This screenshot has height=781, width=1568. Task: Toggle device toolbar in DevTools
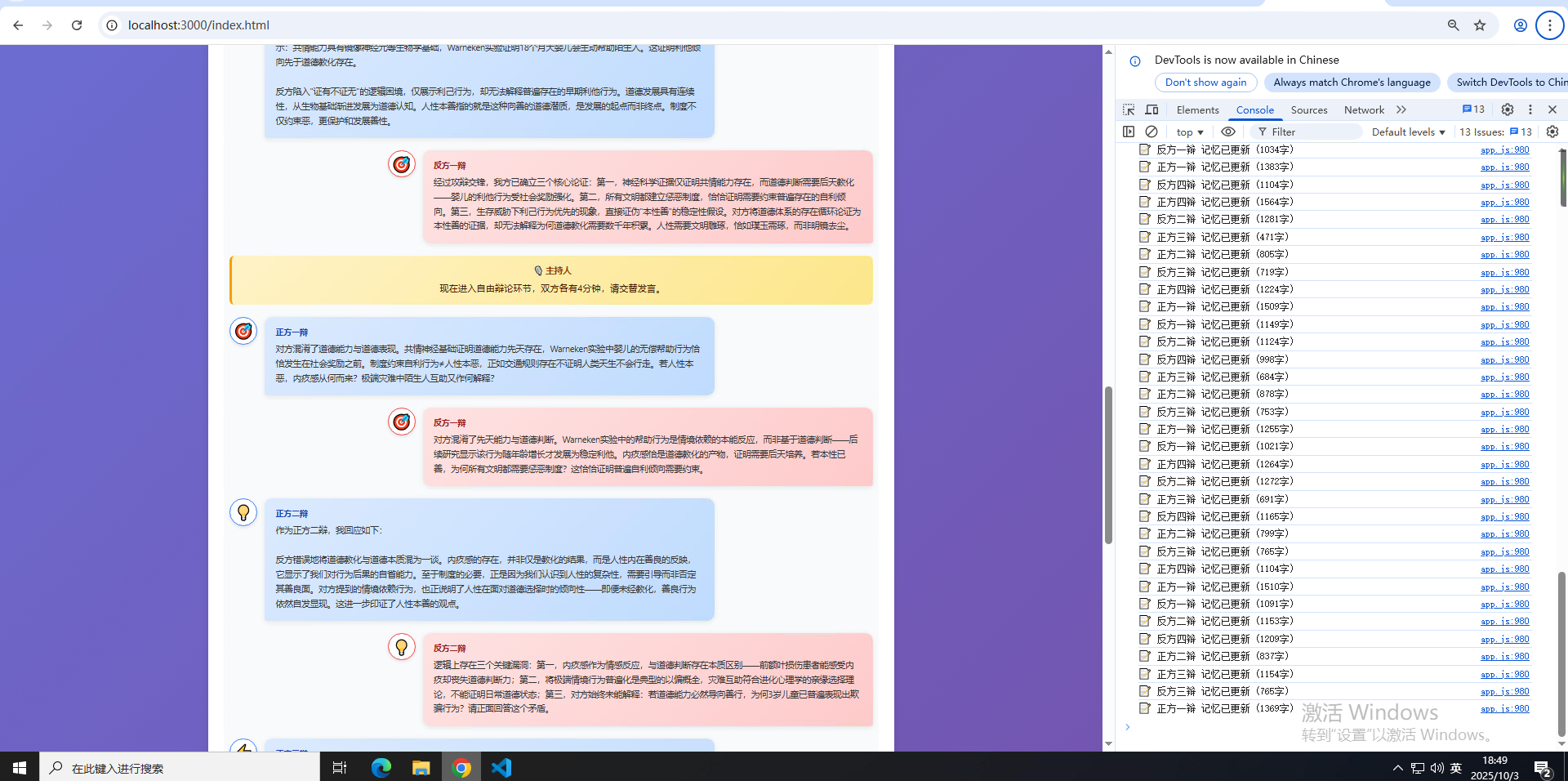[1151, 109]
